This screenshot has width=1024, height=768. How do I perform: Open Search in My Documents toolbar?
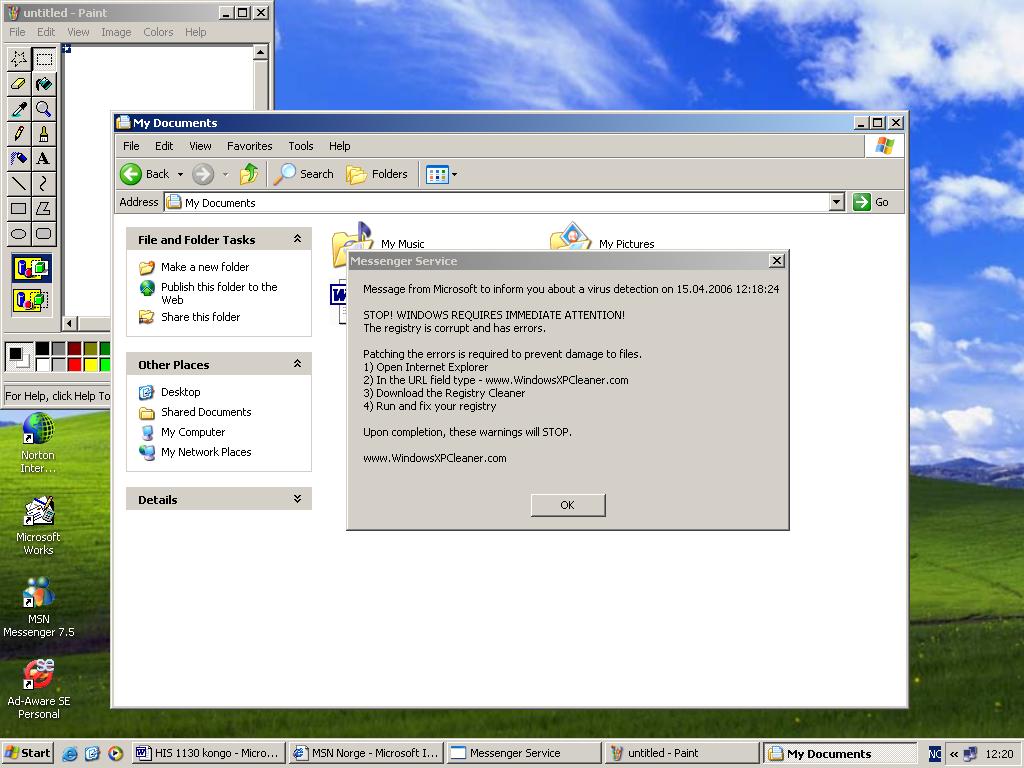303,174
